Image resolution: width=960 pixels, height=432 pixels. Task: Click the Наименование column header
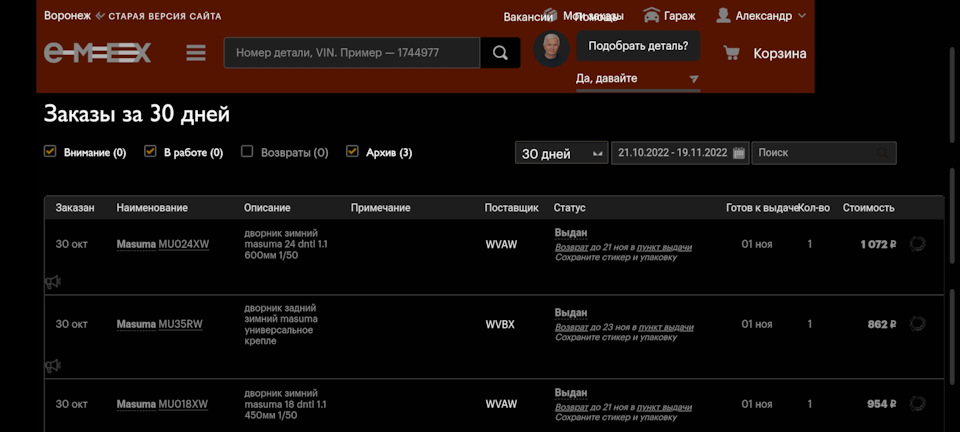pyautogui.click(x=152, y=208)
